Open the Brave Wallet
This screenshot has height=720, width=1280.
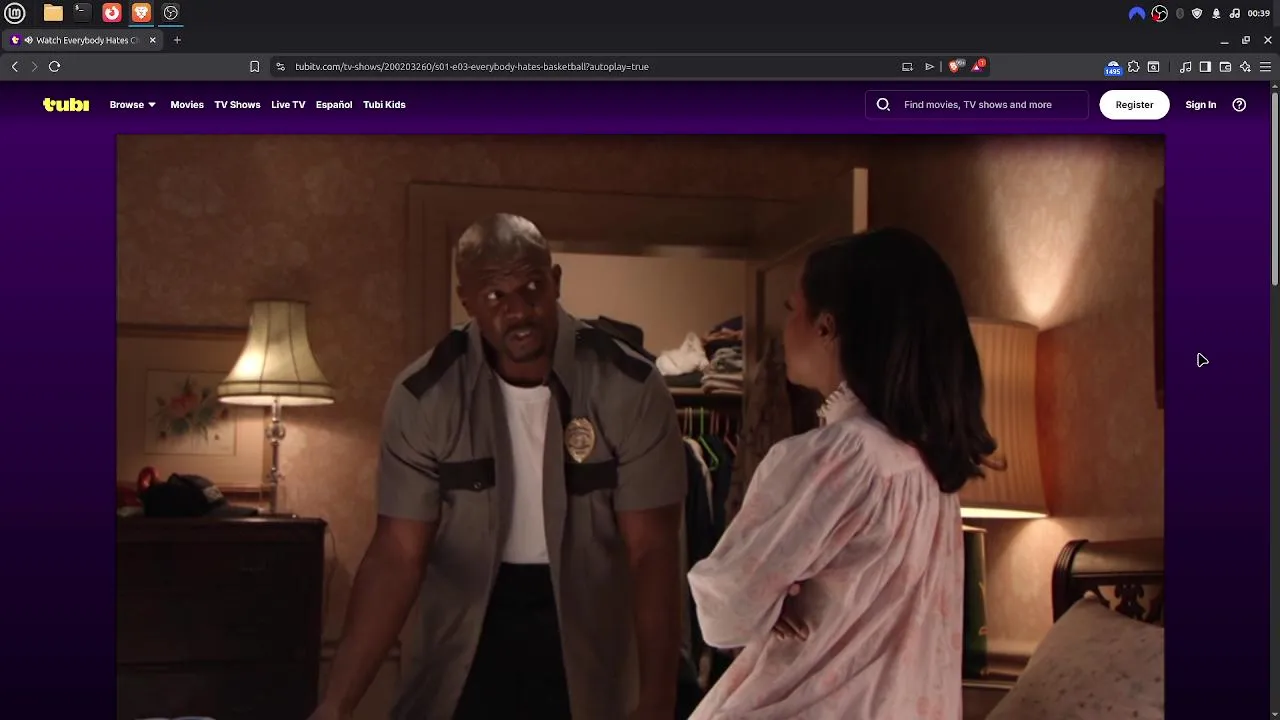[1225, 66]
